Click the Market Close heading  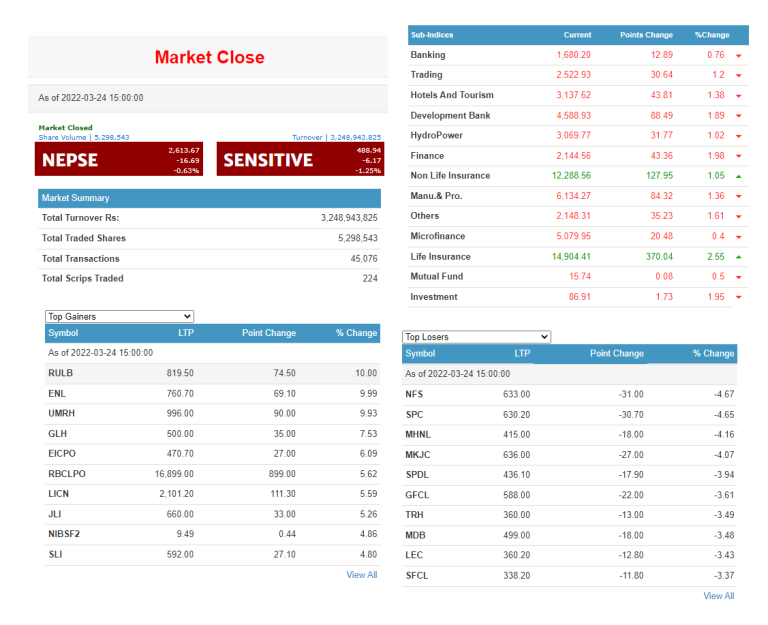coord(210,57)
